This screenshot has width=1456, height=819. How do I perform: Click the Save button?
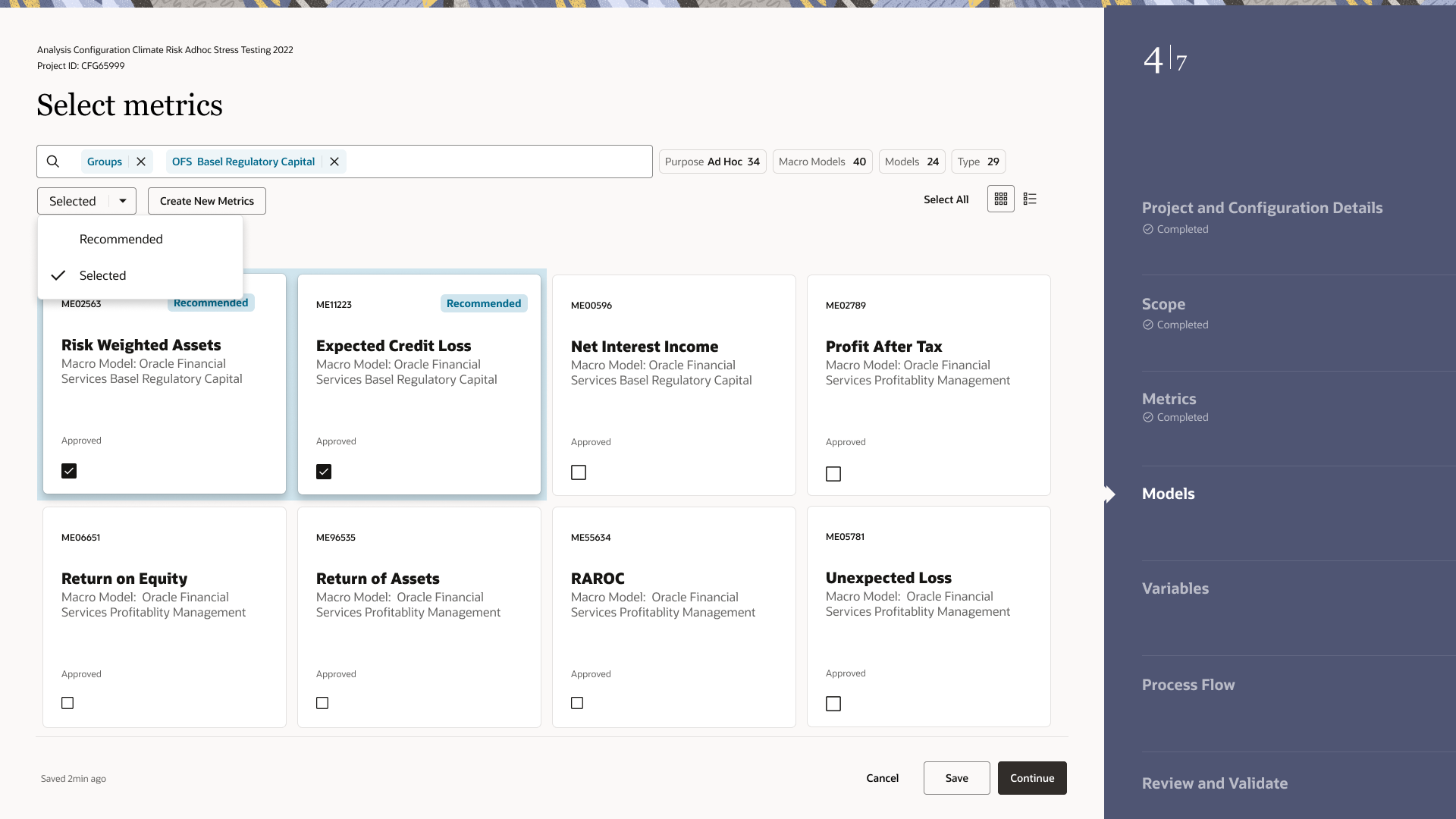[x=957, y=778]
